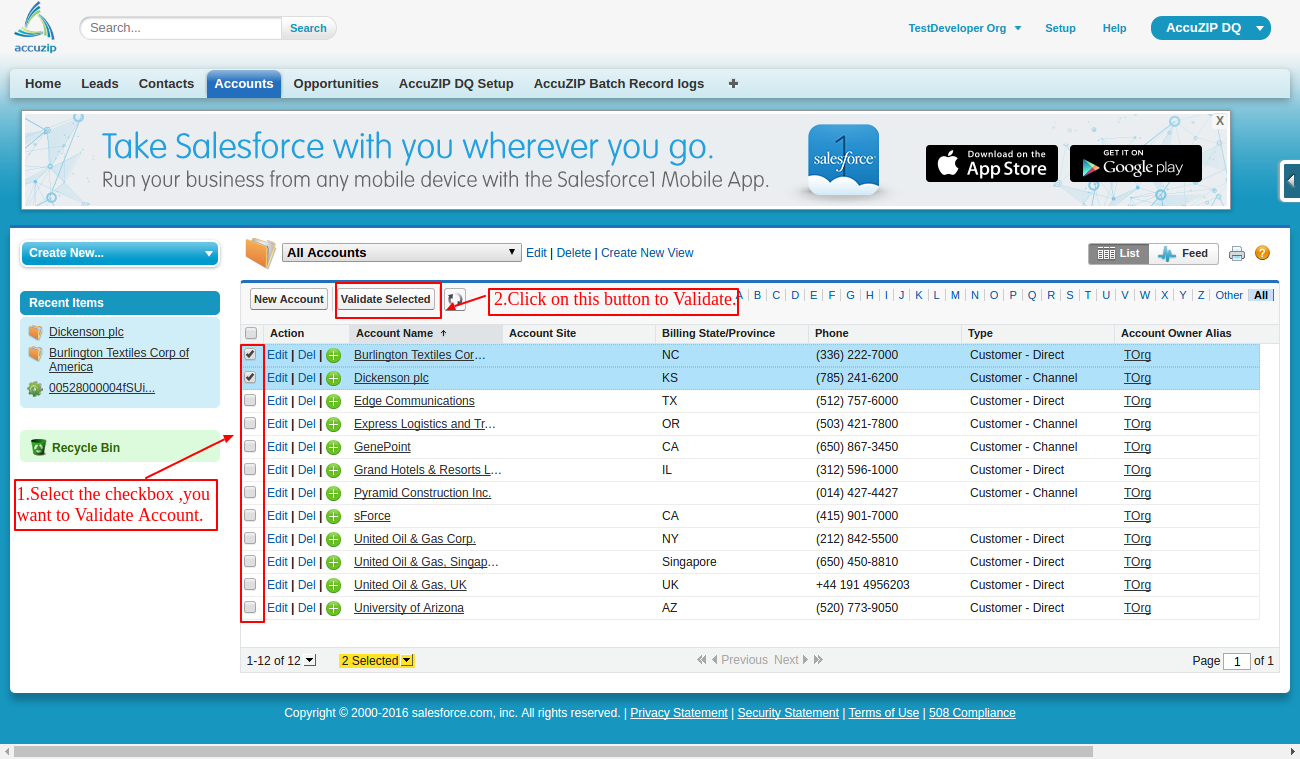Viewport: 1300px width, 759px height.
Task: Check the GenePoint row checkbox
Action: tap(250, 446)
